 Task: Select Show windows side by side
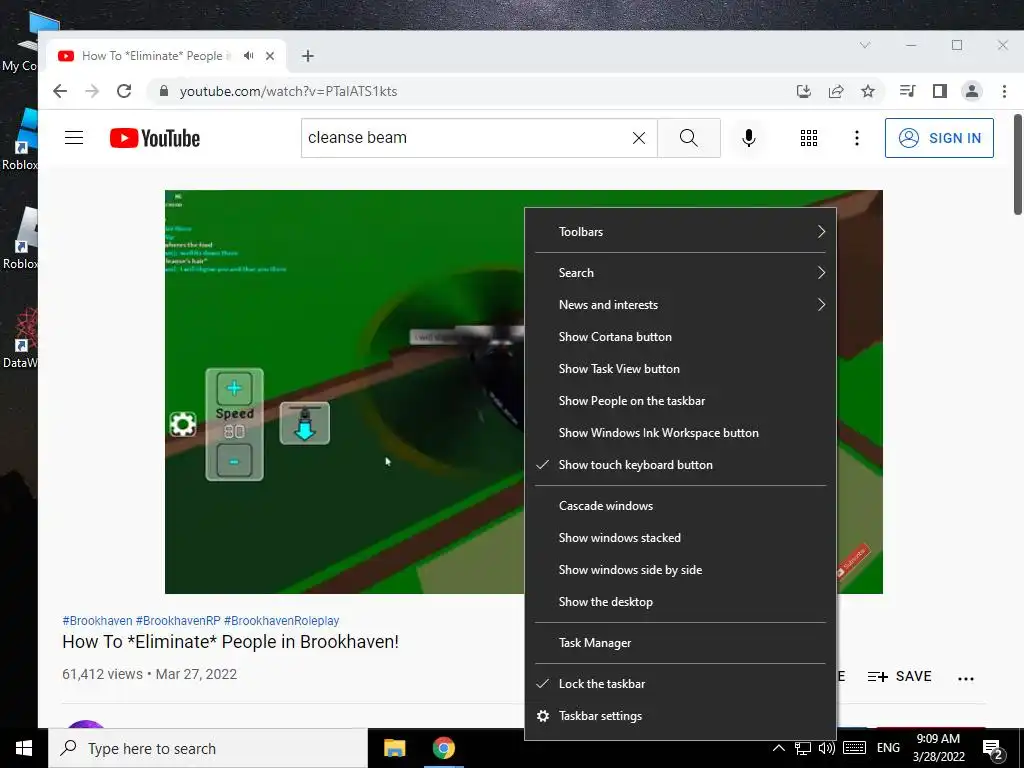(x=680, y=570)
